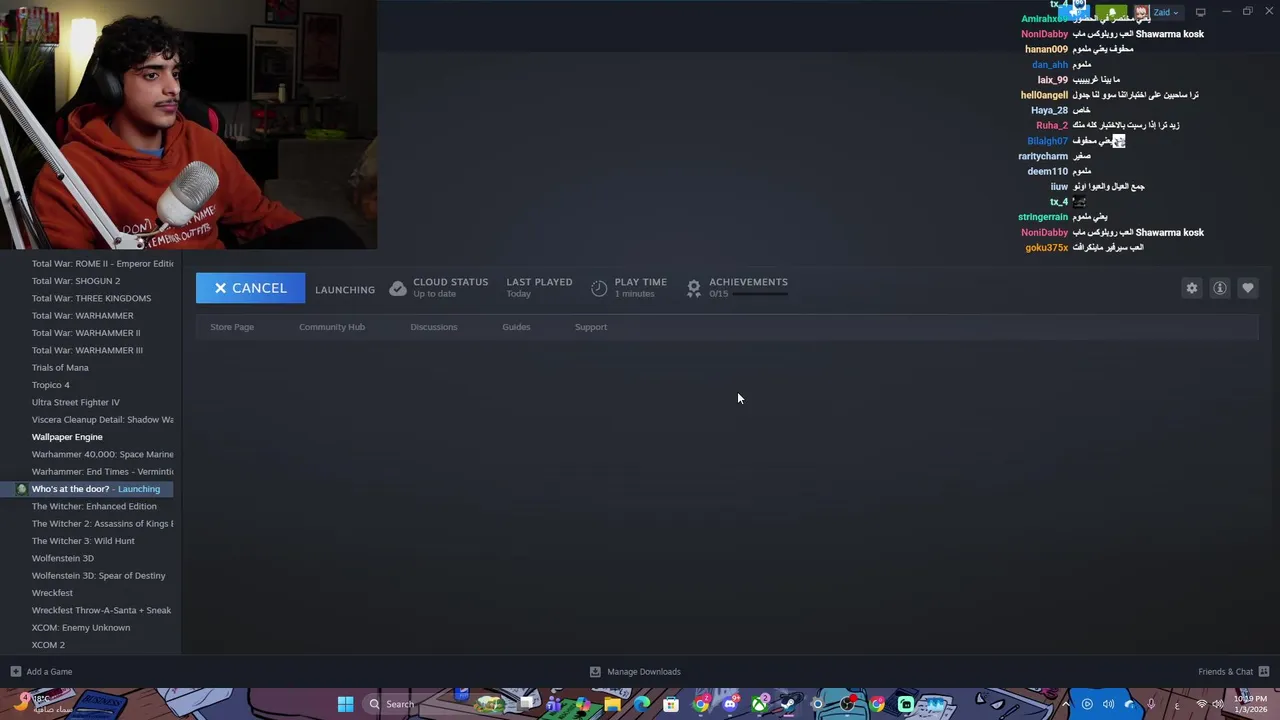
Task: Open File Explorer from taskbar
Action: (612, 704)
